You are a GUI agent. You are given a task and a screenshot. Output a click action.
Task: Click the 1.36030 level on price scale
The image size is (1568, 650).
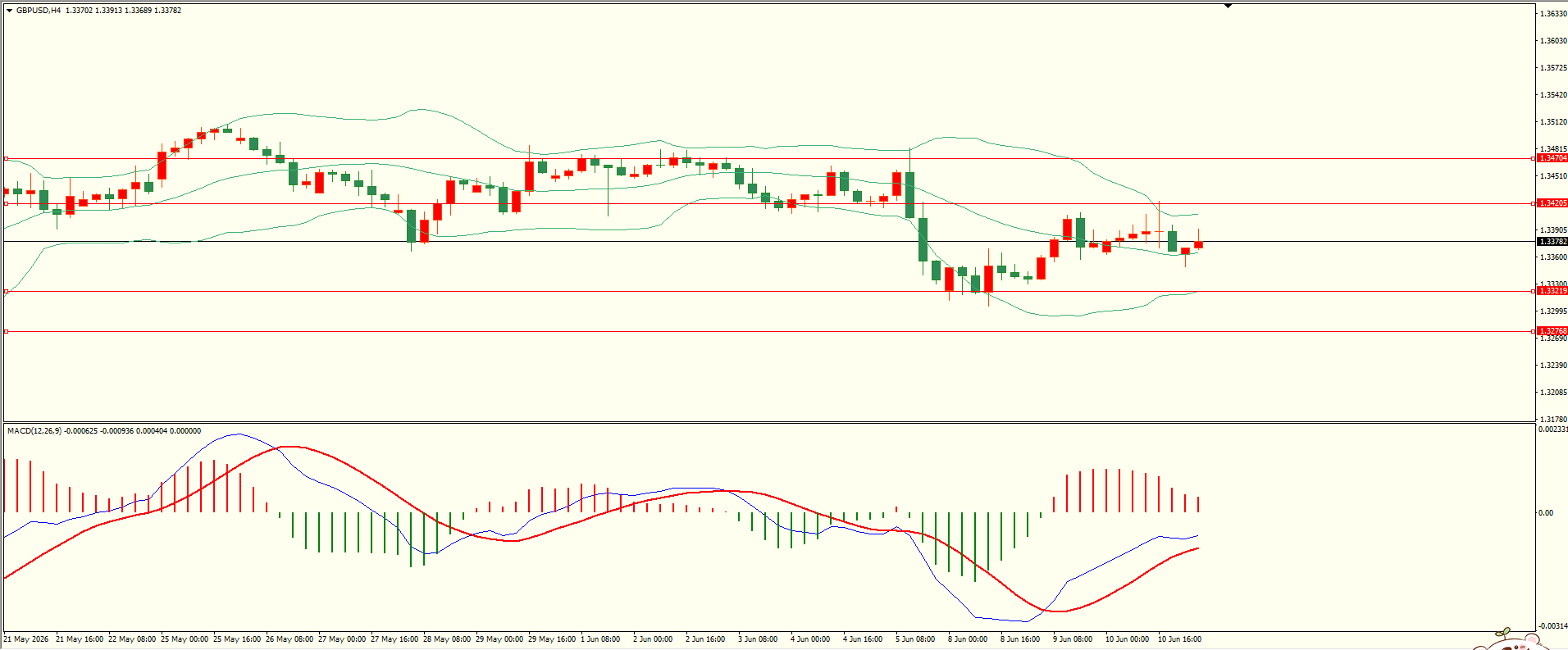point(1553,41)
